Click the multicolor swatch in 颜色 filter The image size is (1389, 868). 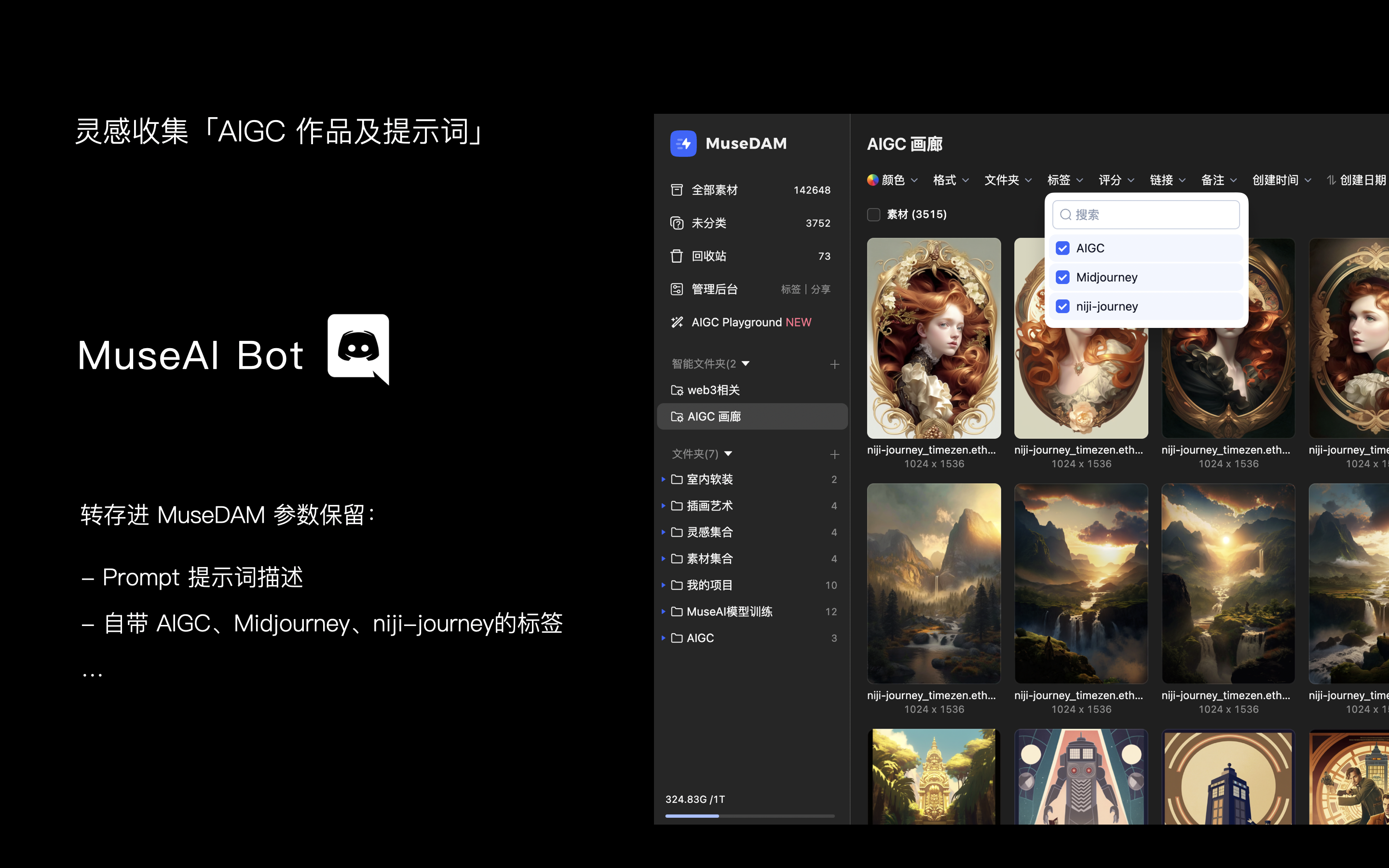click(872, 180)
